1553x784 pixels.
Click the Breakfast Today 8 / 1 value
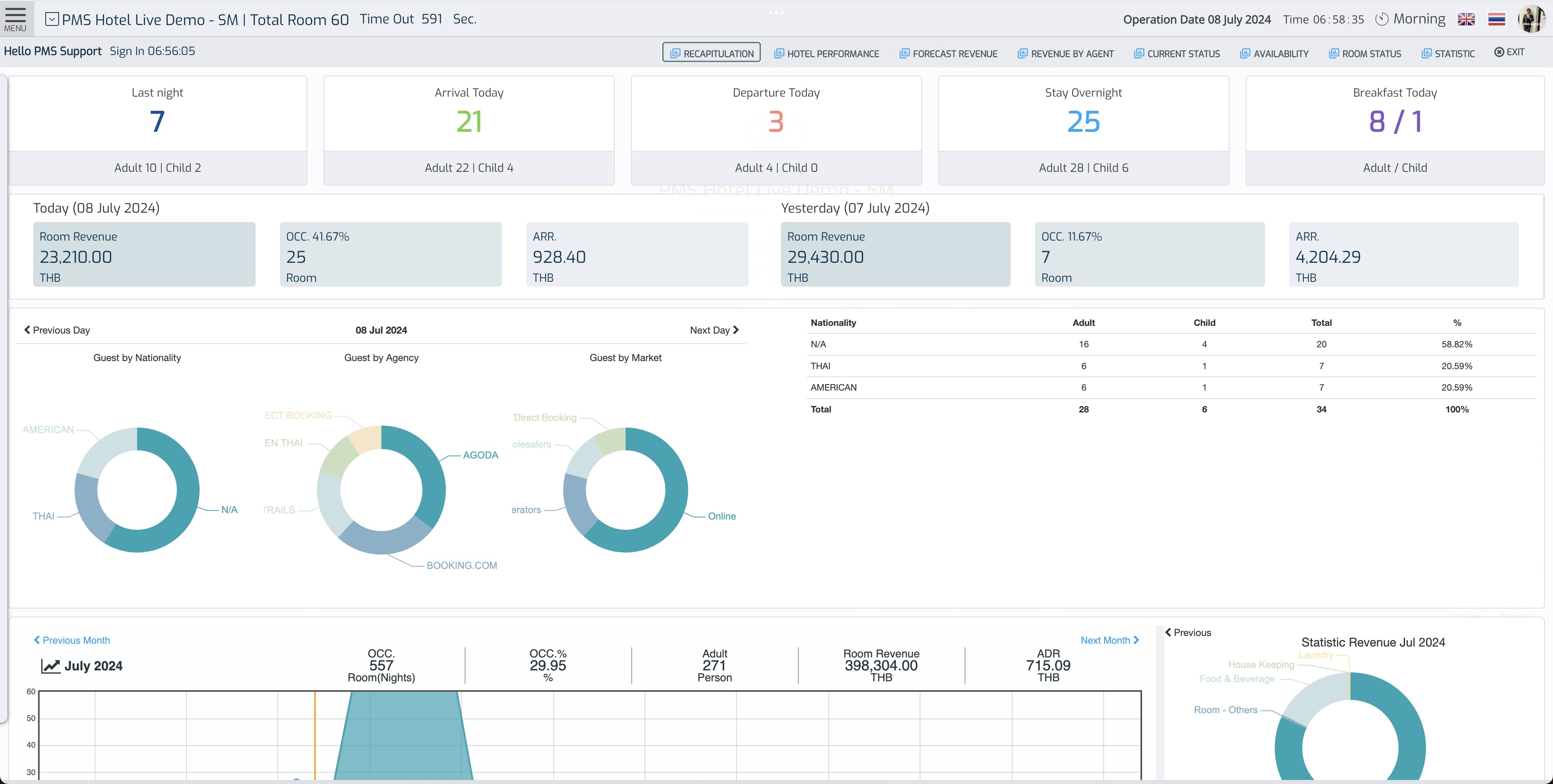coord(1395,122)
